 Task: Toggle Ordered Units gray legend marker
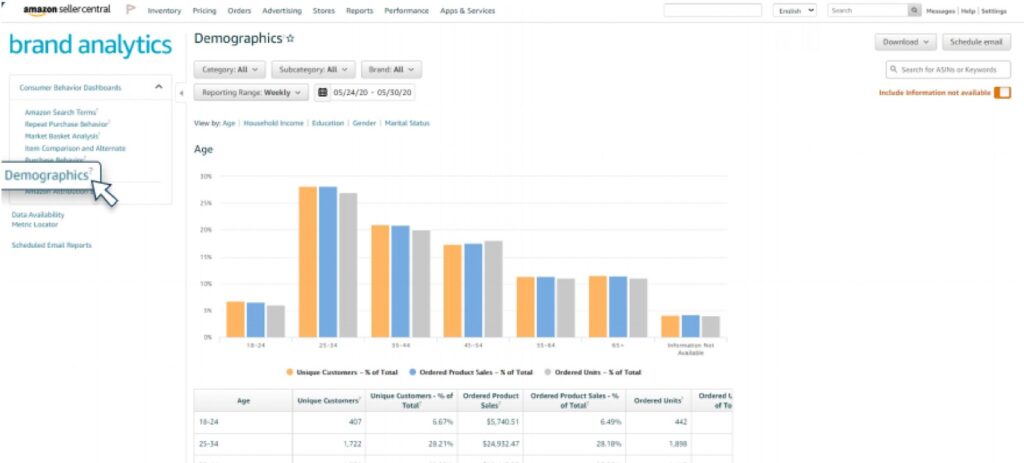pos(547,372)
